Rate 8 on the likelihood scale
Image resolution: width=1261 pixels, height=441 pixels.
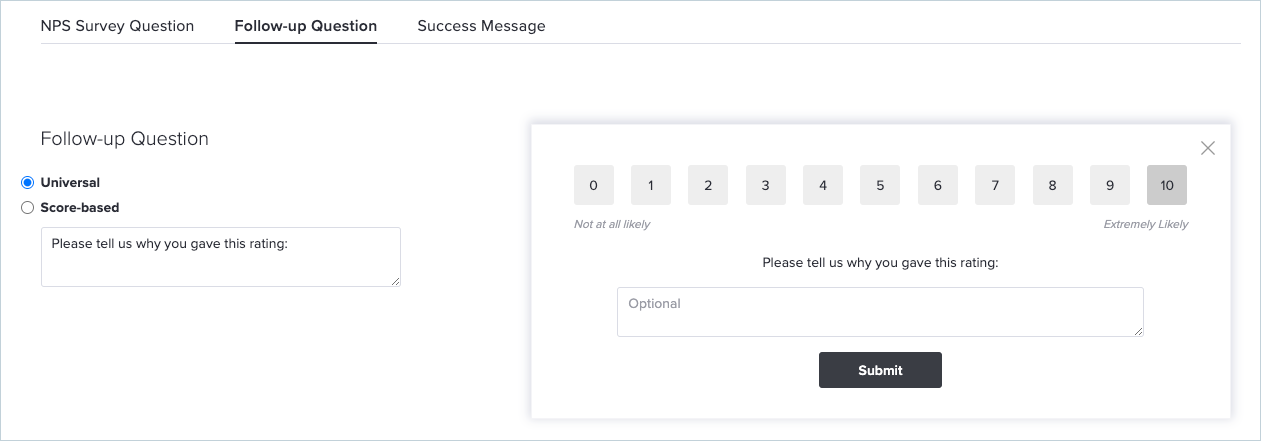click(x=1053, y=185)
